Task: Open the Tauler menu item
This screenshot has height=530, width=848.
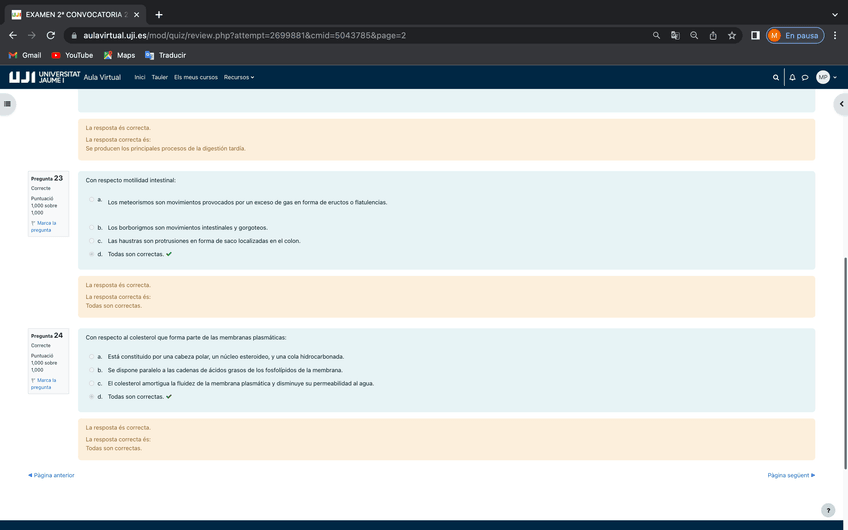Action: tap(159, 77)
